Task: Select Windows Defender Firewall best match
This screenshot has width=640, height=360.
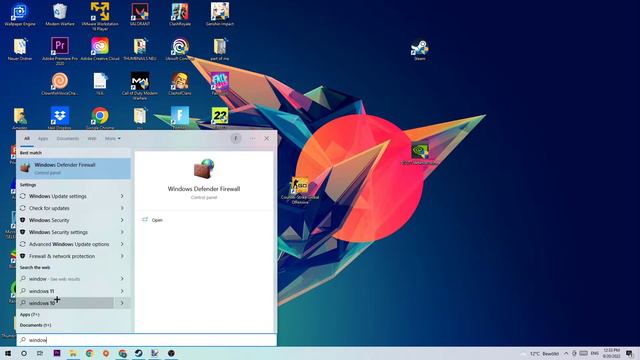Action: [x=73, y=168]
